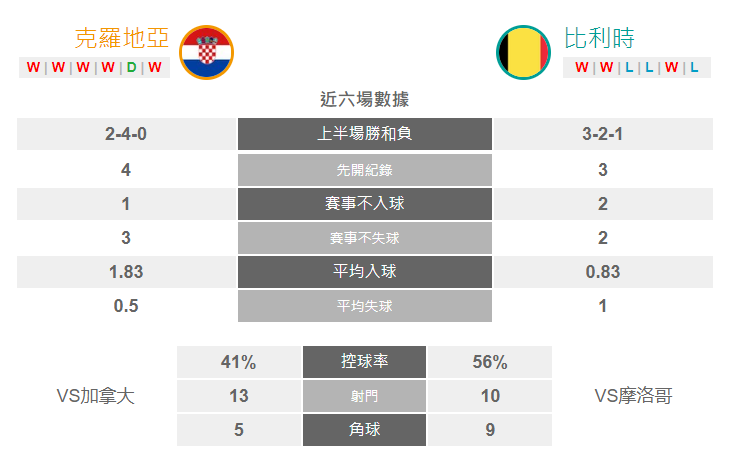The height and width of the screenshot is (454, 731).
Task: Click the last L badge in Belgium's form row
Action: tap(694, 68)
